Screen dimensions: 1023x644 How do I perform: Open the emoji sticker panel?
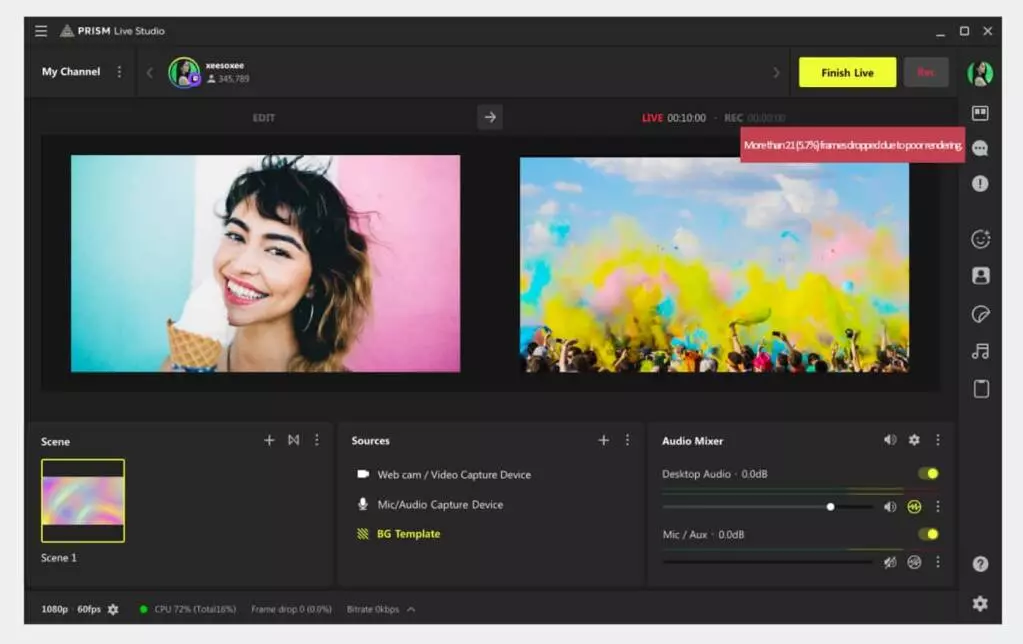[x=980, y=239]
